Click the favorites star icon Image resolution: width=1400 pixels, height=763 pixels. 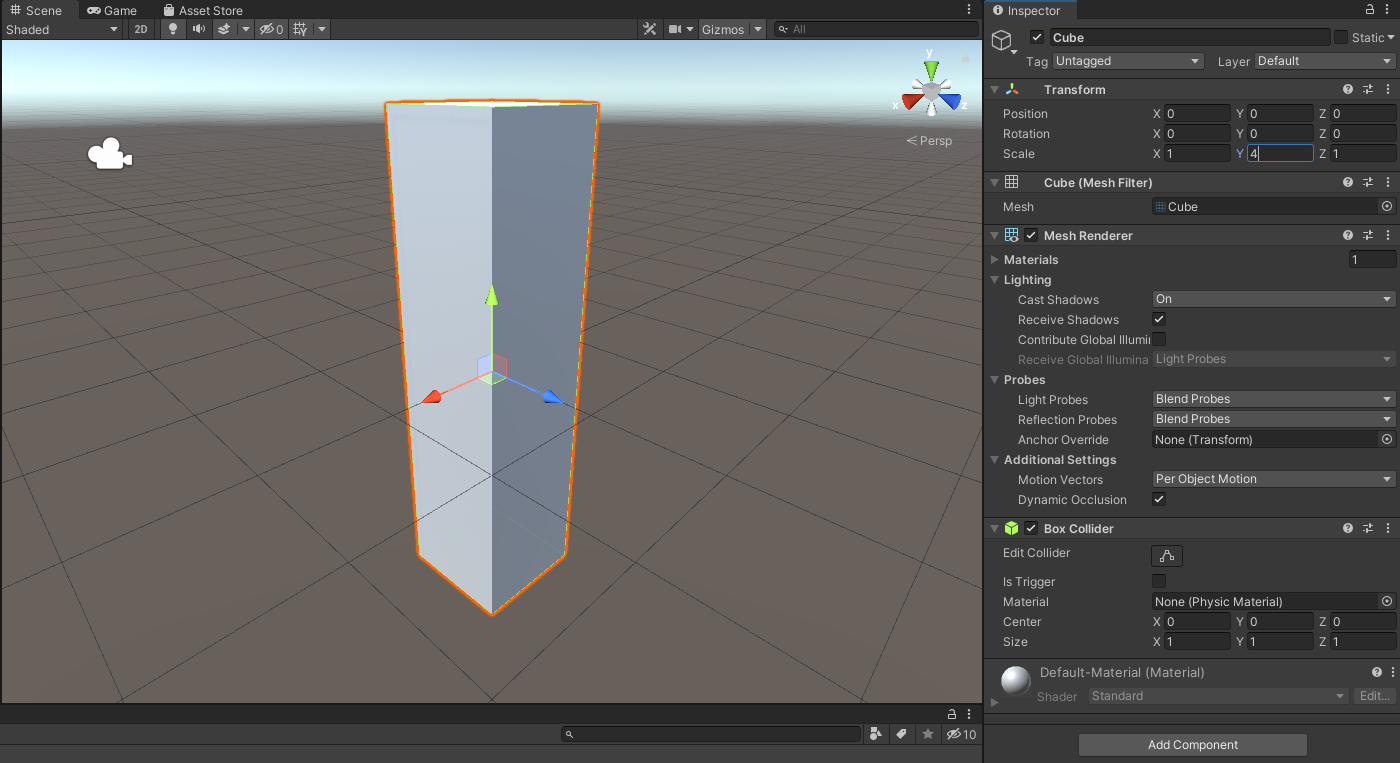[928, 734]
